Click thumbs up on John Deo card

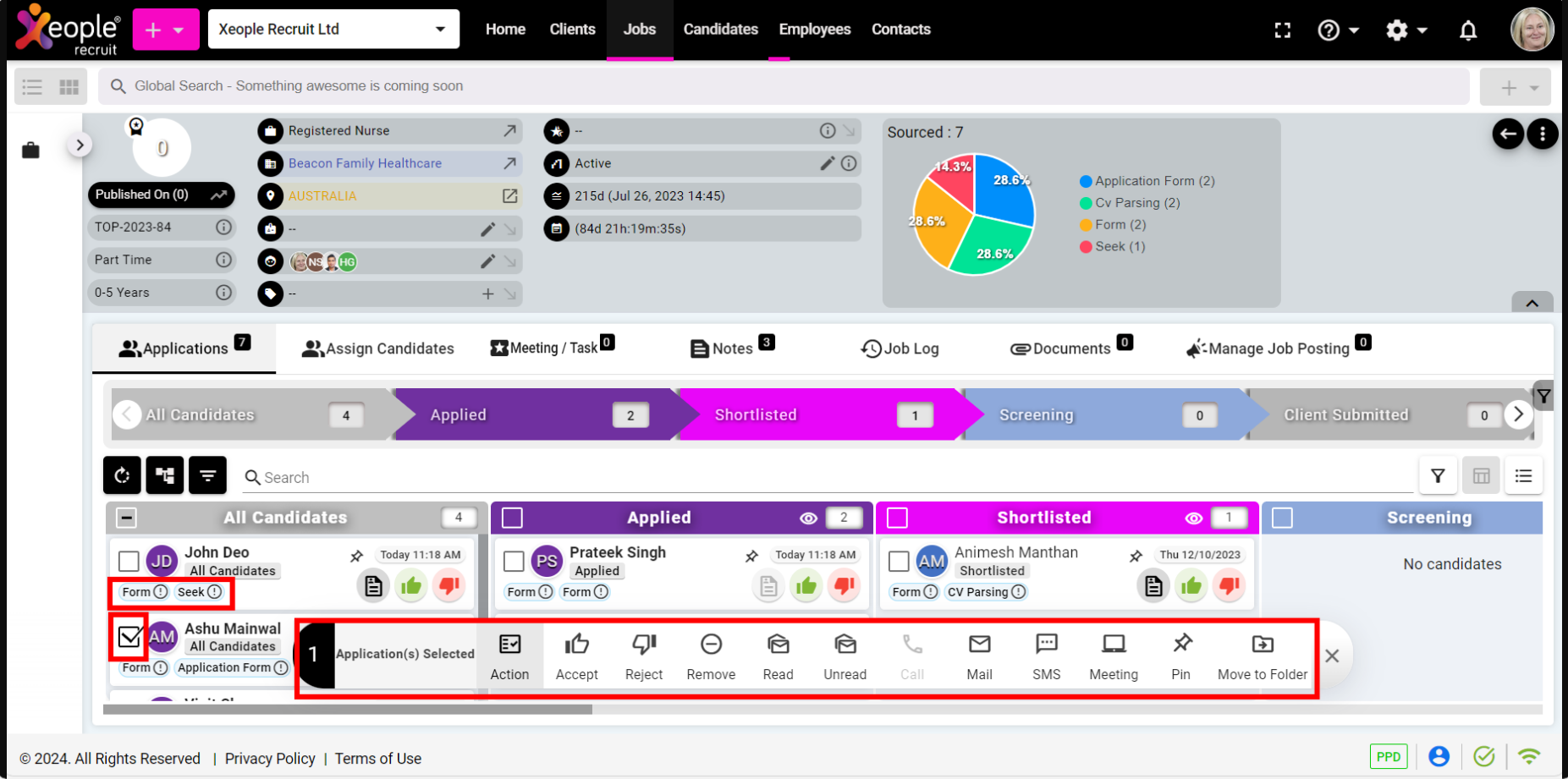[411, 585]
